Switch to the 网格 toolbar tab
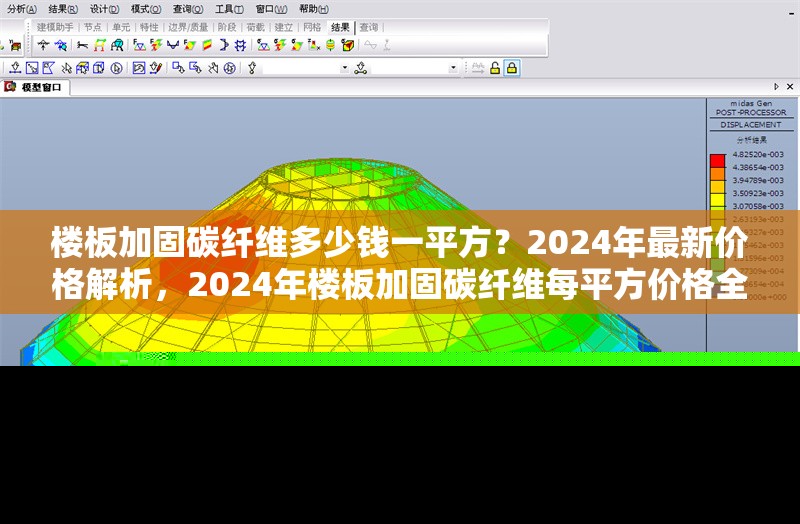Viewport: 800px width, 524px height. (312, 27)
